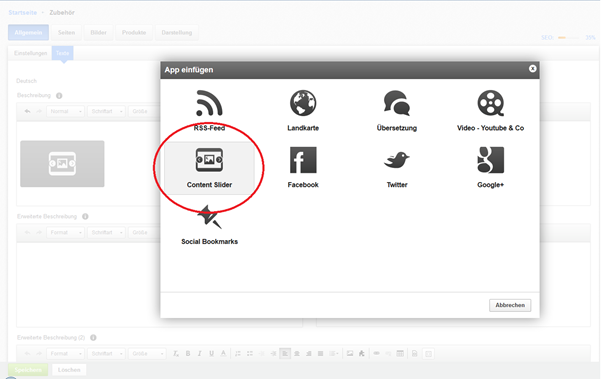Close the App einfügen dialog
This screenshot has width=604, height=379.
pyautogui.click(x=532, y=69)
